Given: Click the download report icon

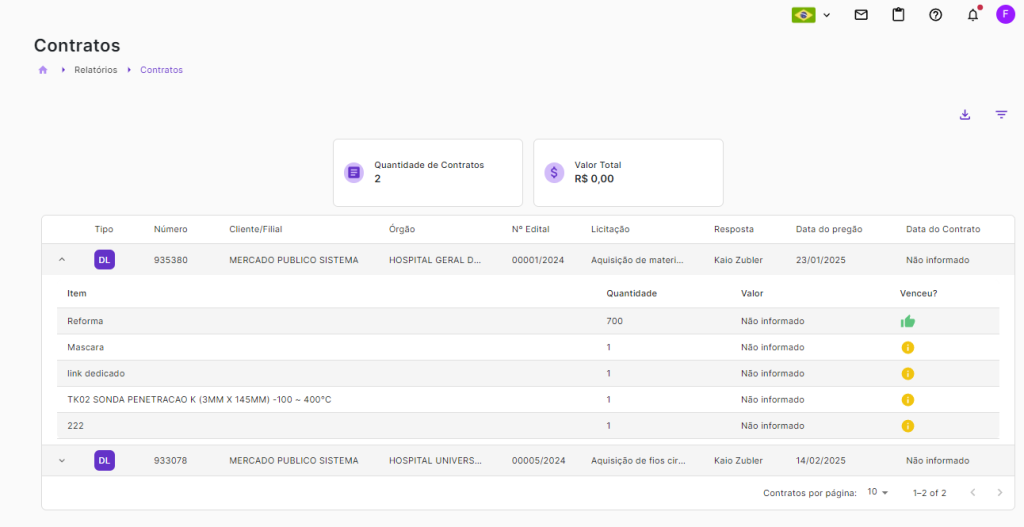Looking at the screenshot, I should [965, 115].
